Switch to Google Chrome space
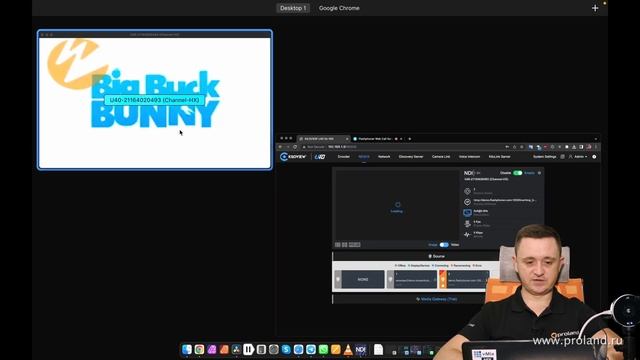Screen dimensions: 640x360 click(339, 8)
